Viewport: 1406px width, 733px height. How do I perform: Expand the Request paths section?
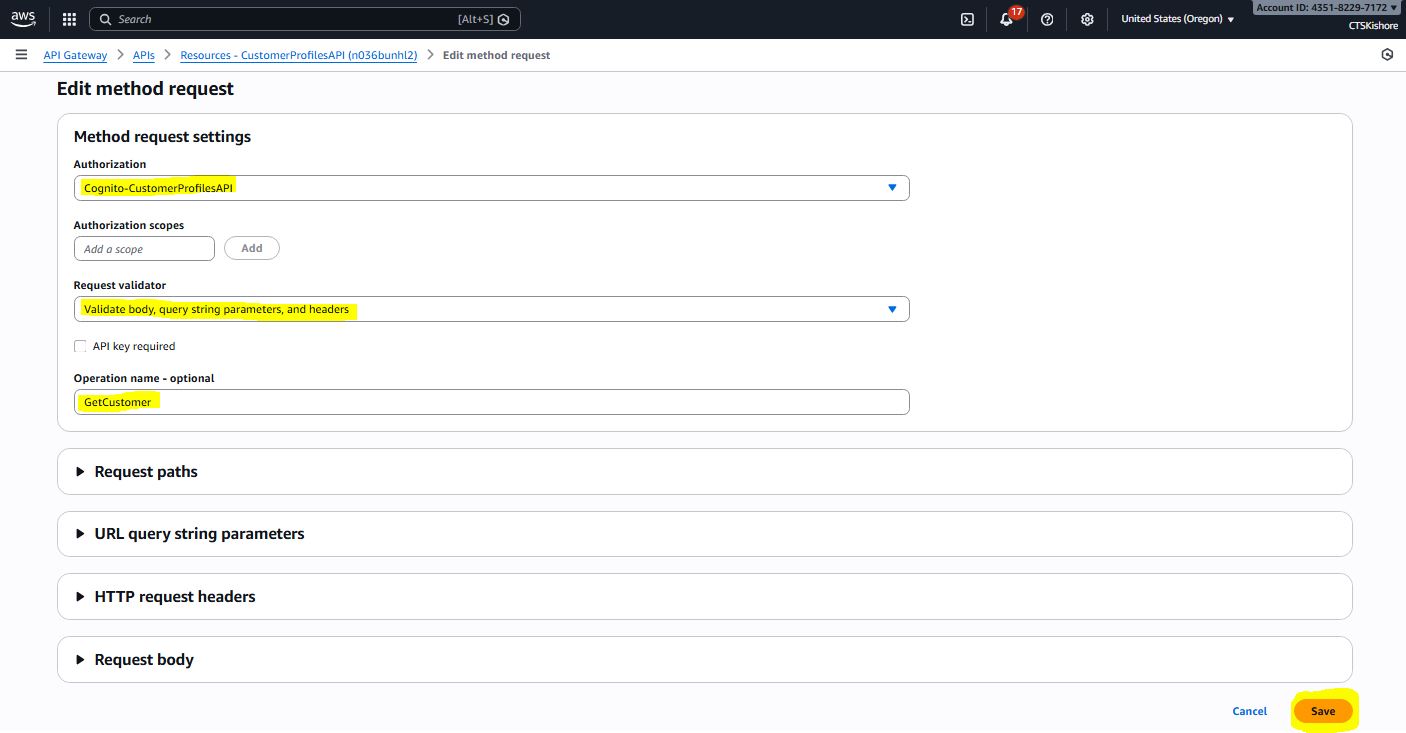[x=146, y=472]
